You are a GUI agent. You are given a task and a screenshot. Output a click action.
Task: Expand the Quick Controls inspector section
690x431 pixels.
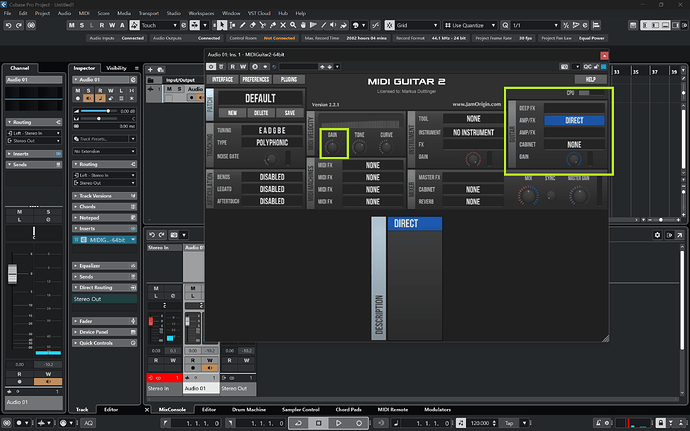click(105, 343)
